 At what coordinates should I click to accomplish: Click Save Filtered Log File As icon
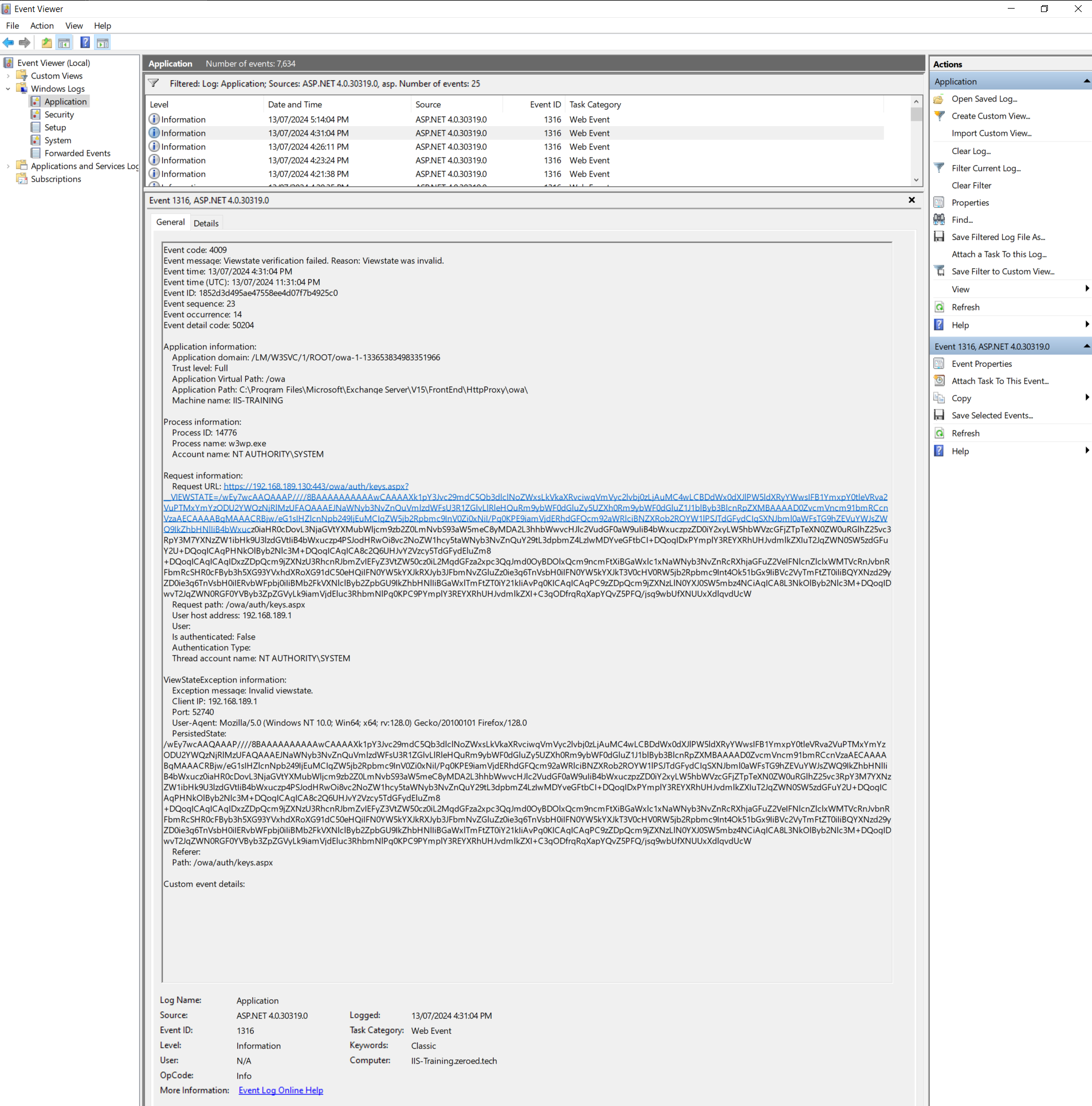(939, 237)
